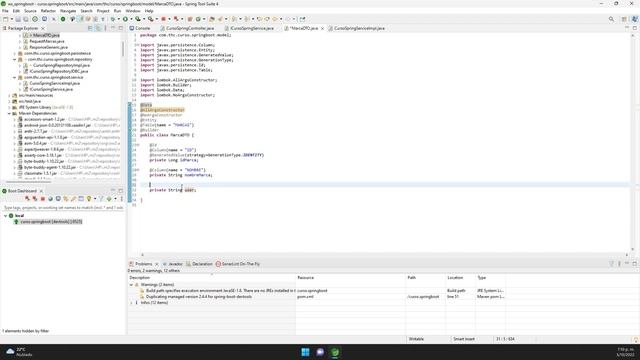Open the Source menu
640x360 pixels.
point(30,11)
